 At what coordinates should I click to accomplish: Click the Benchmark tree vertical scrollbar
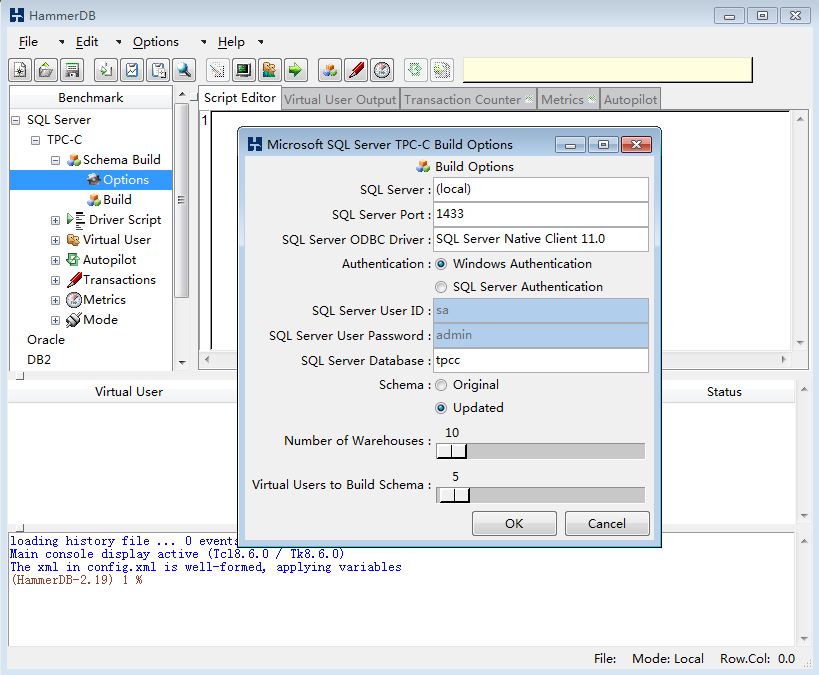[181, 201]
